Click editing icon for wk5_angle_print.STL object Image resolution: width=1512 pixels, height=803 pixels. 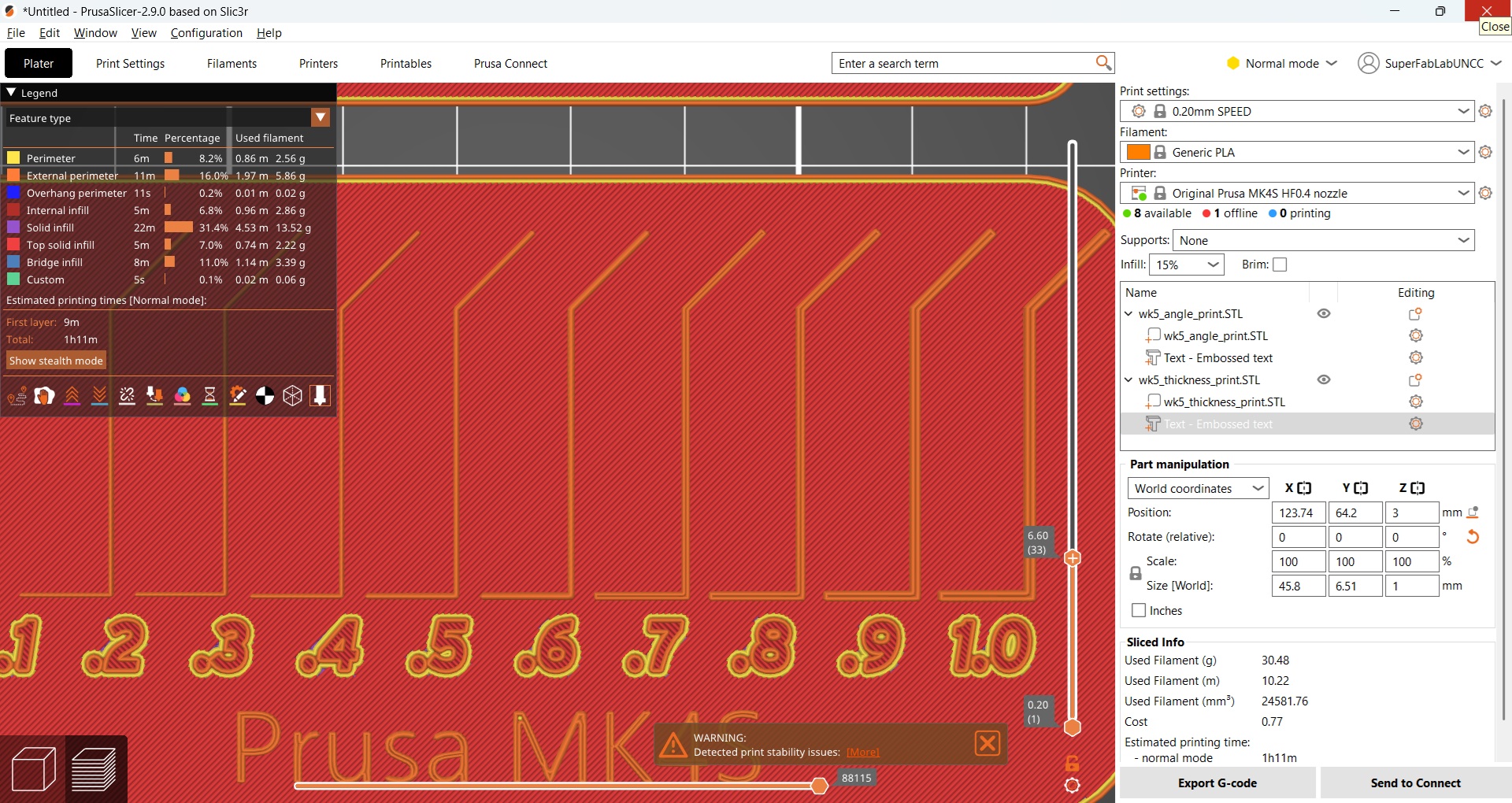point(1415,313)
